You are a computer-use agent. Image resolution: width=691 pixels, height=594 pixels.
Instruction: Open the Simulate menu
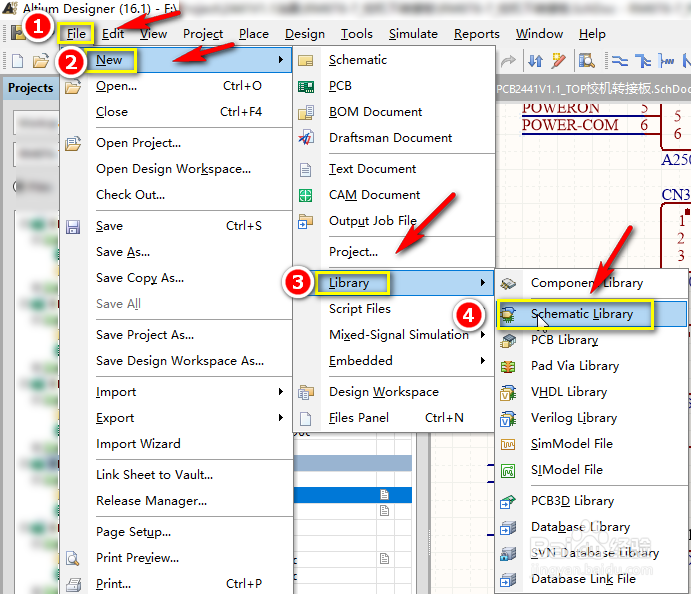pos(413,34)
